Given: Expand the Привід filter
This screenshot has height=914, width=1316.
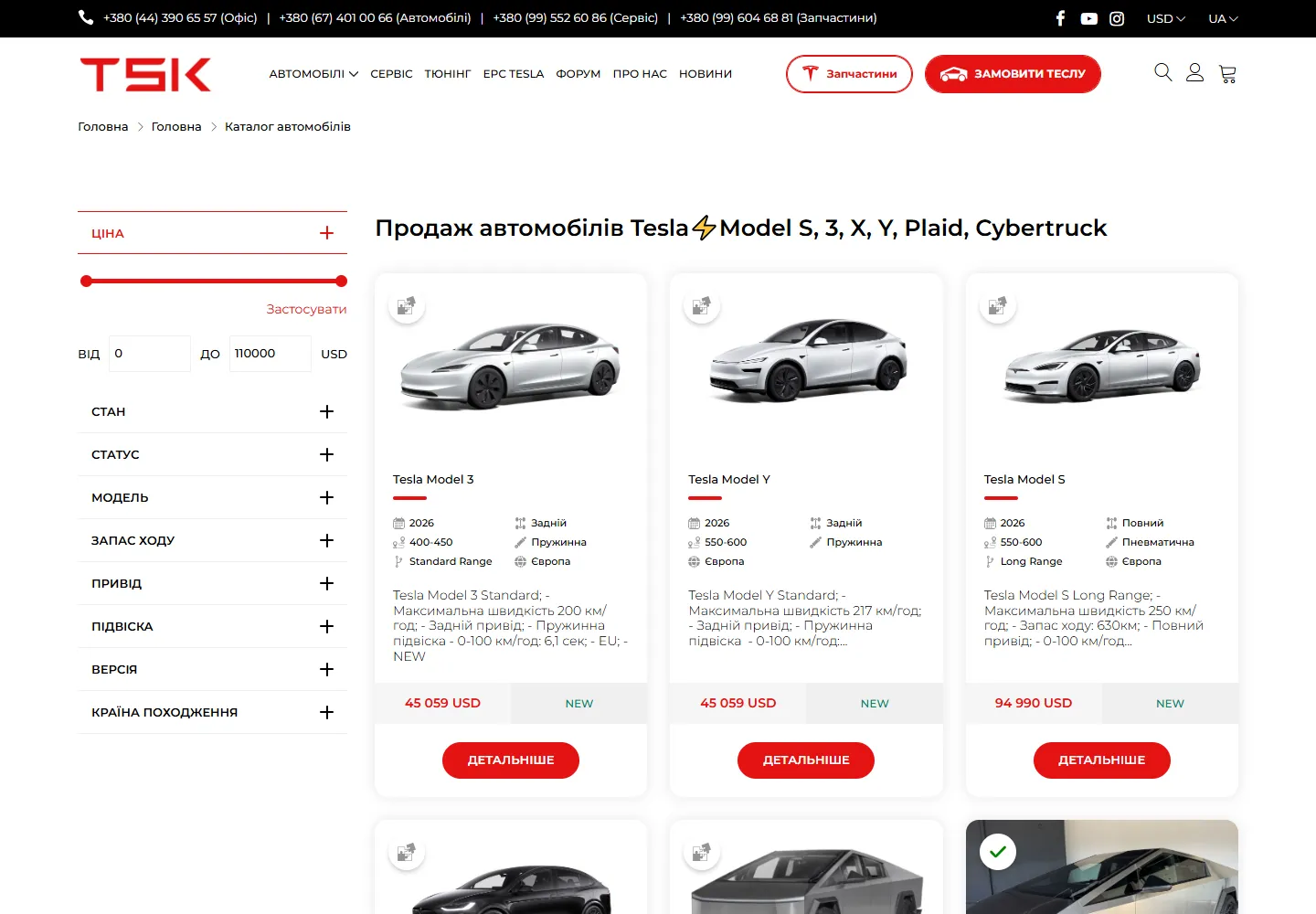Looking at the screenshot, I should (212, 583).
